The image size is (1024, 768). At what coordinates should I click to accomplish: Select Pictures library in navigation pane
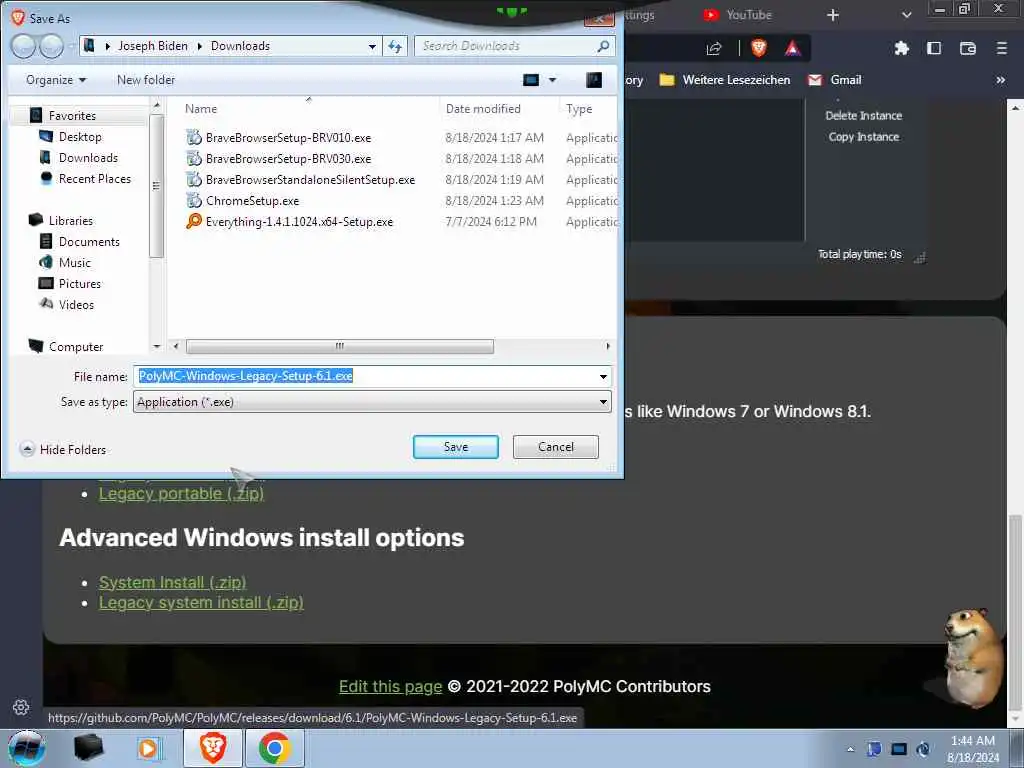coord(80,283)
